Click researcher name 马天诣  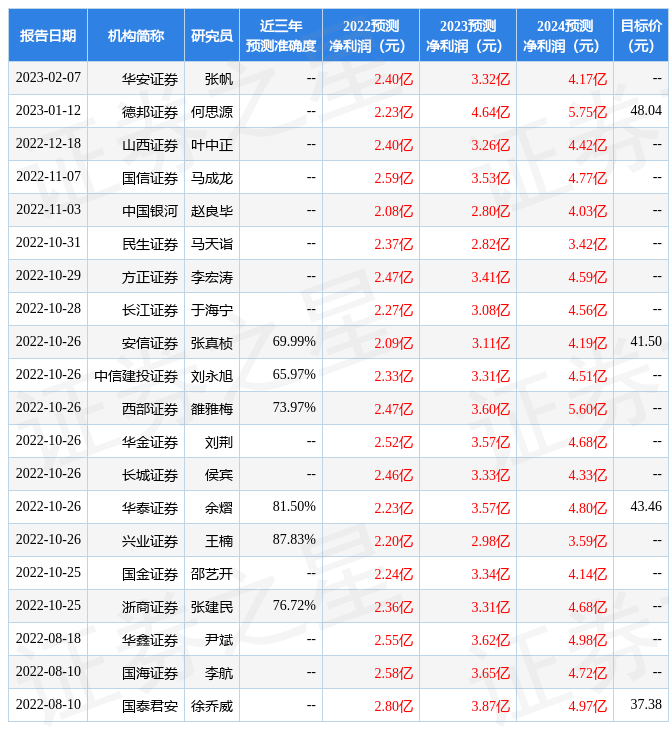pos(212,244)
